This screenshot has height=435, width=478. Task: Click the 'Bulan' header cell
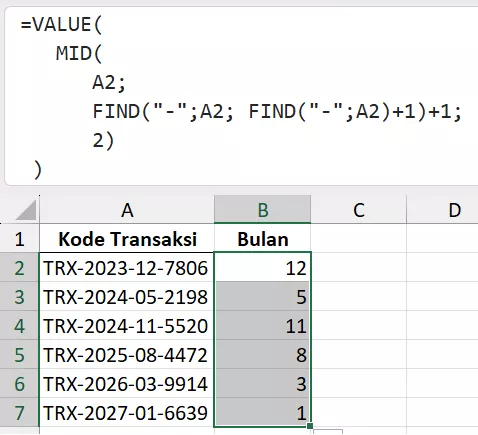[263, 238]
